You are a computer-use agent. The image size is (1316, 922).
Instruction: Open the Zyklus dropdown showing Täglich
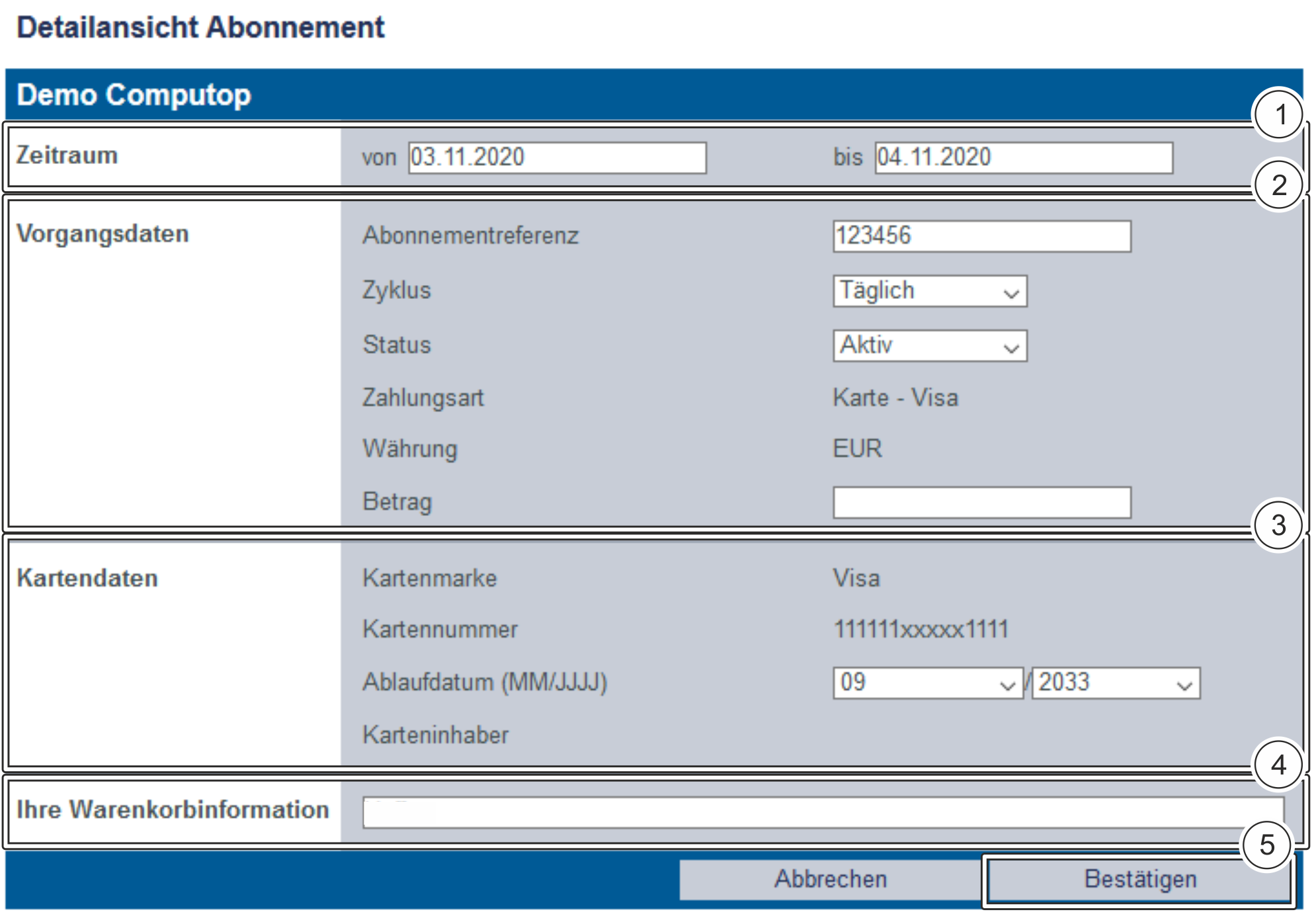(929, 291)
